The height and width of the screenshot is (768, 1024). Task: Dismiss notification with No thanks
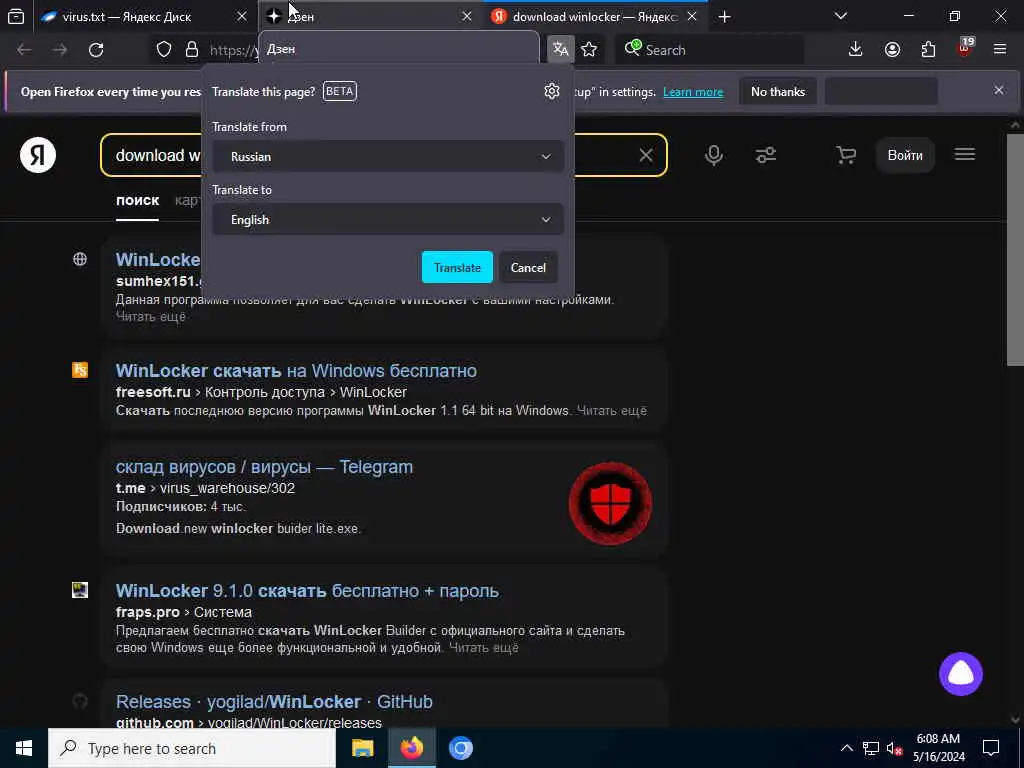click(x=778, y=91)
